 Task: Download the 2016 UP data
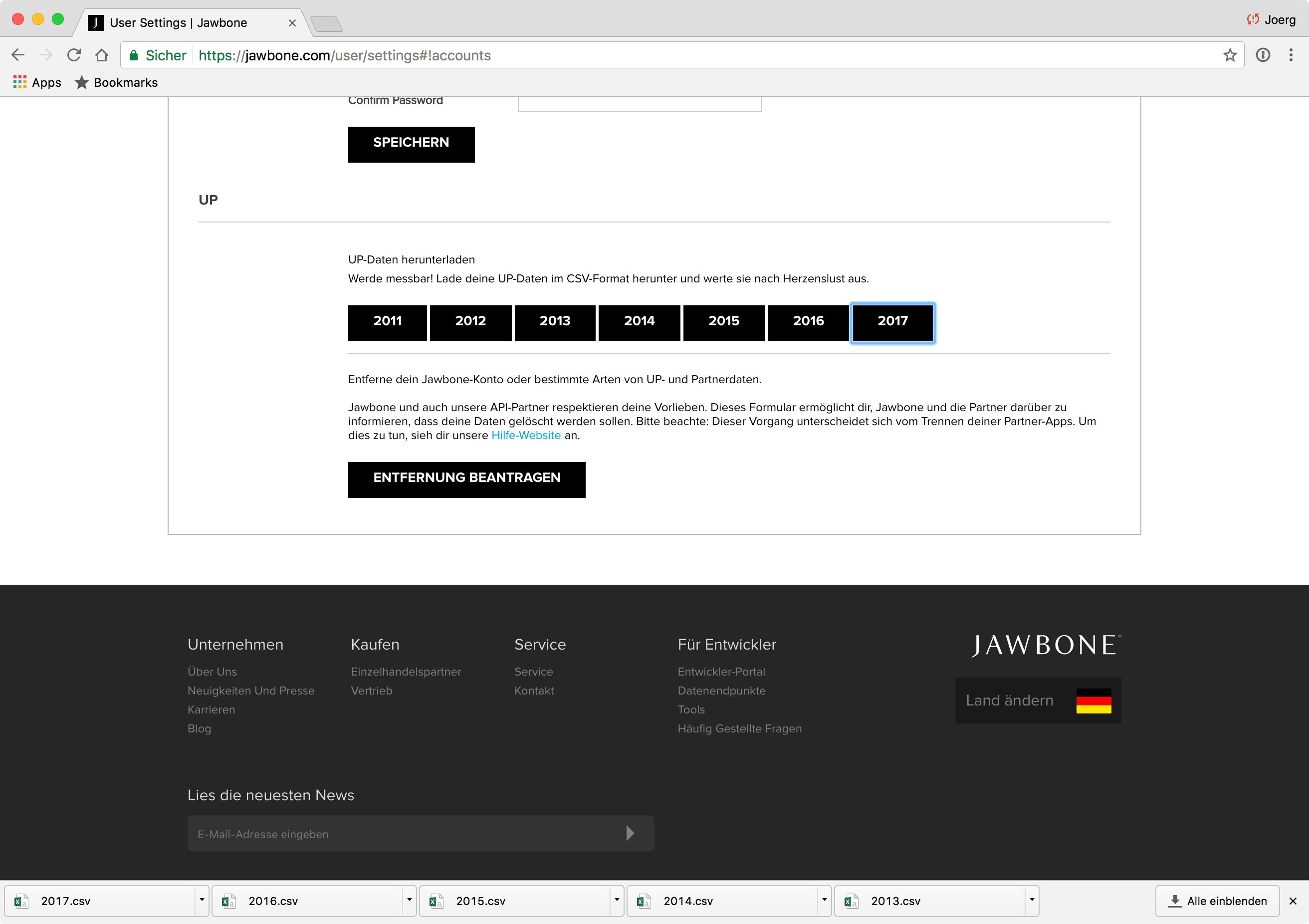(809, 323)
